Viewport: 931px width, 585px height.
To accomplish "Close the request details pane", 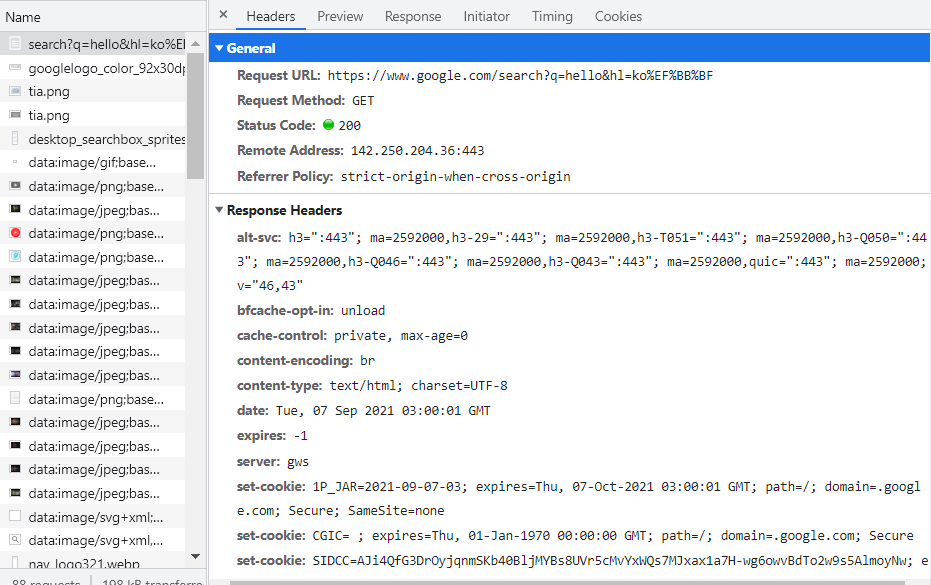I will 223,14.
